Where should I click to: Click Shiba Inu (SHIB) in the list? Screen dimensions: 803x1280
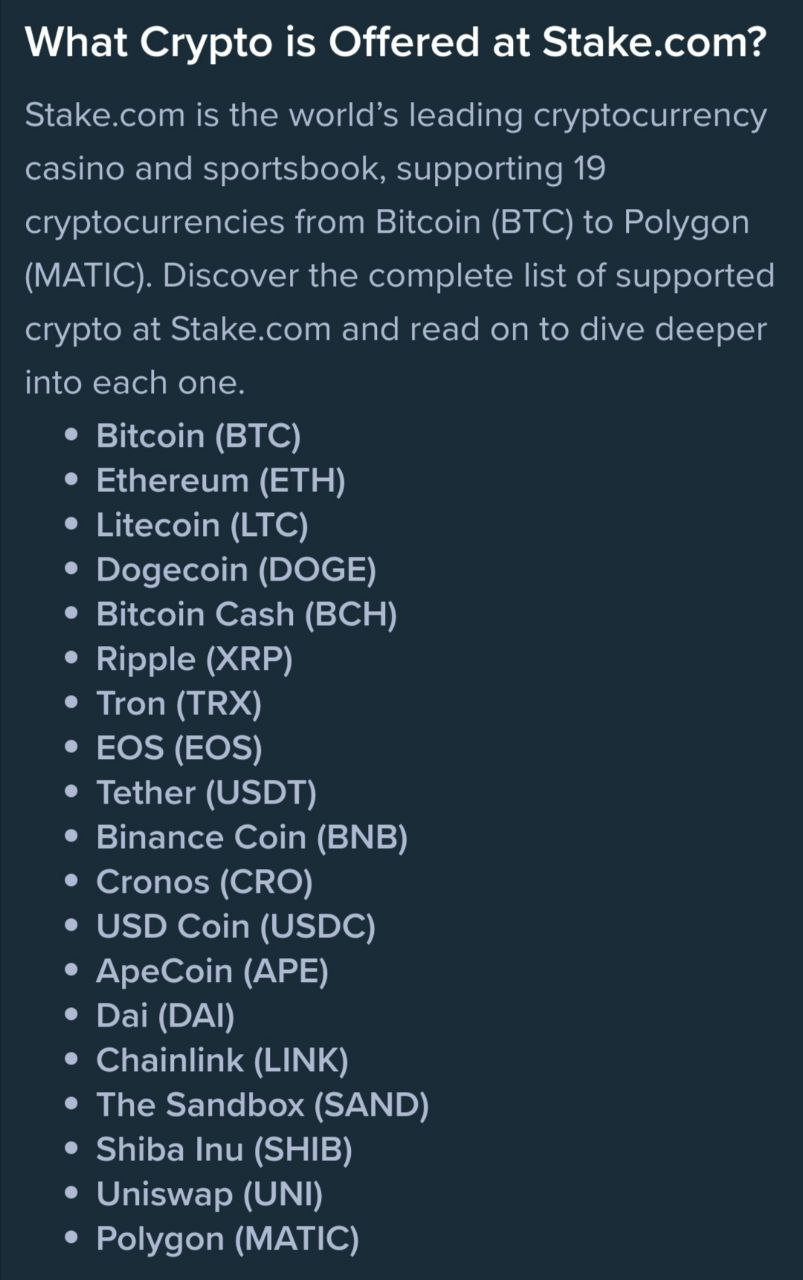[x=224, y=1150]
